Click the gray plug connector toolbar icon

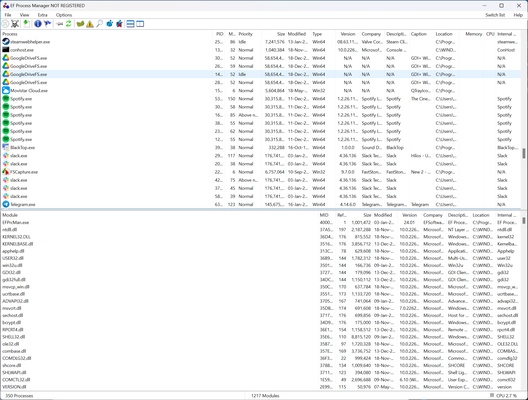click(59, 24)
